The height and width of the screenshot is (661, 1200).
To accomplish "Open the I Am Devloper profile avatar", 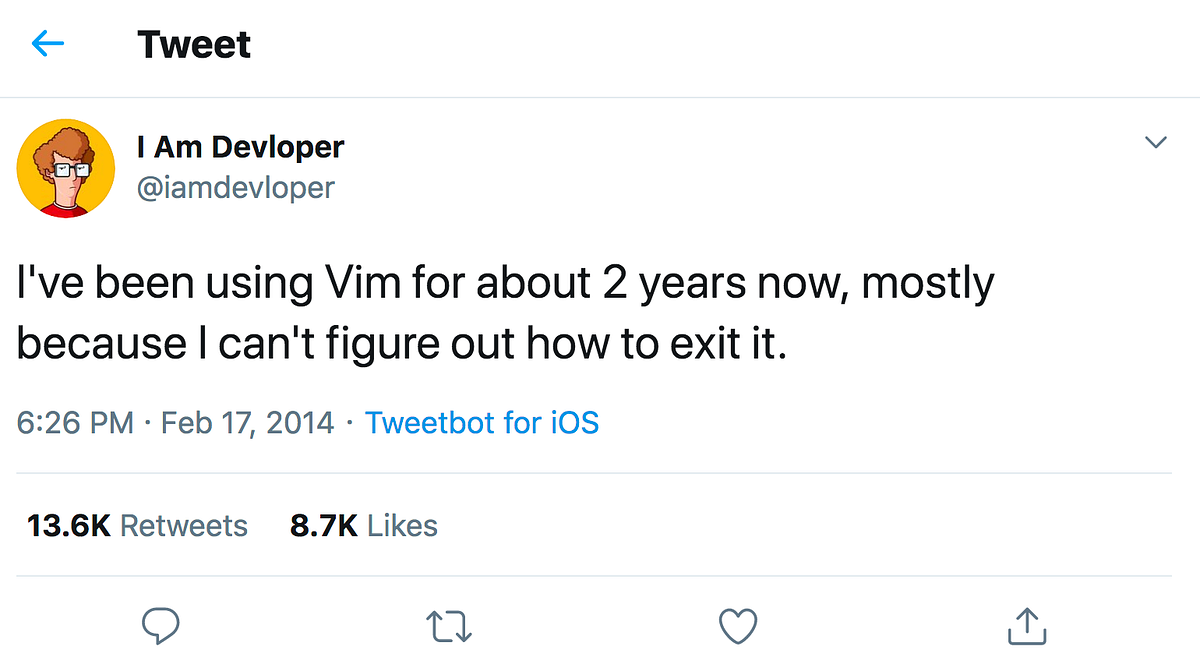I will 66,167.
